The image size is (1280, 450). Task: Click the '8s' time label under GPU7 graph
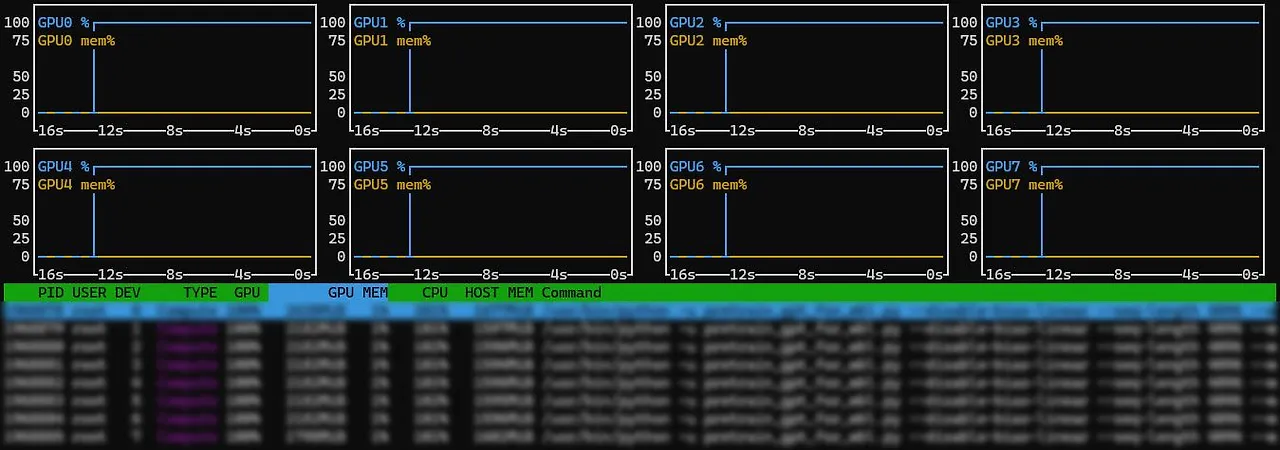1122,275
